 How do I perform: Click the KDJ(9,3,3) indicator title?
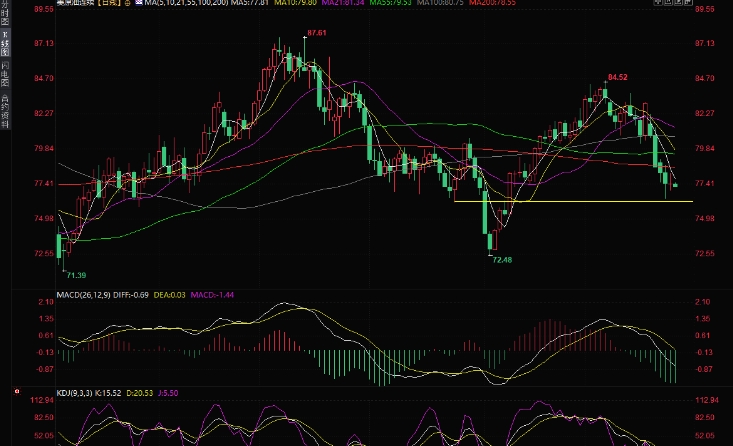pos(74,393)
